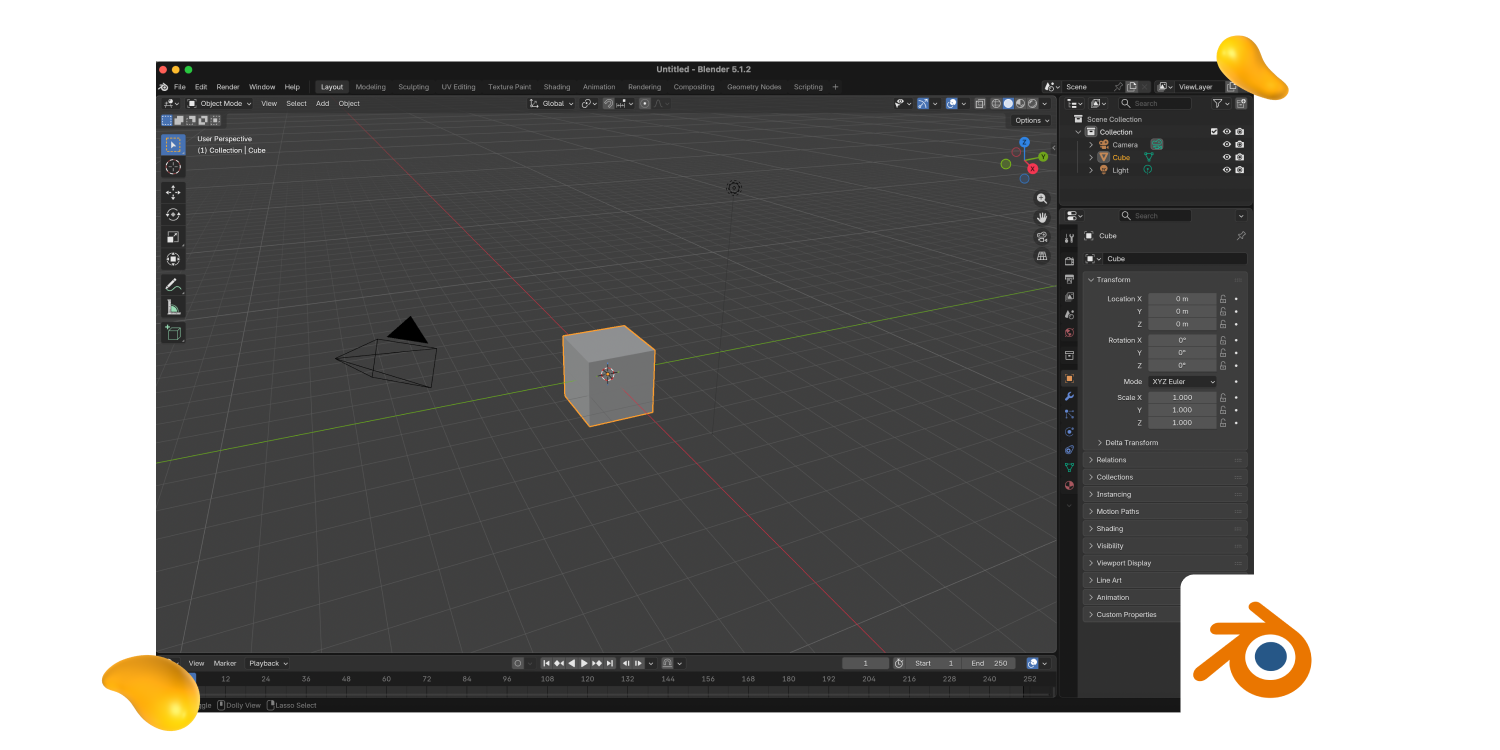Open the XYZ Euler rotation mode dropdown
Viewport: 1500px width, 750px height.
tap(1183, 382)
